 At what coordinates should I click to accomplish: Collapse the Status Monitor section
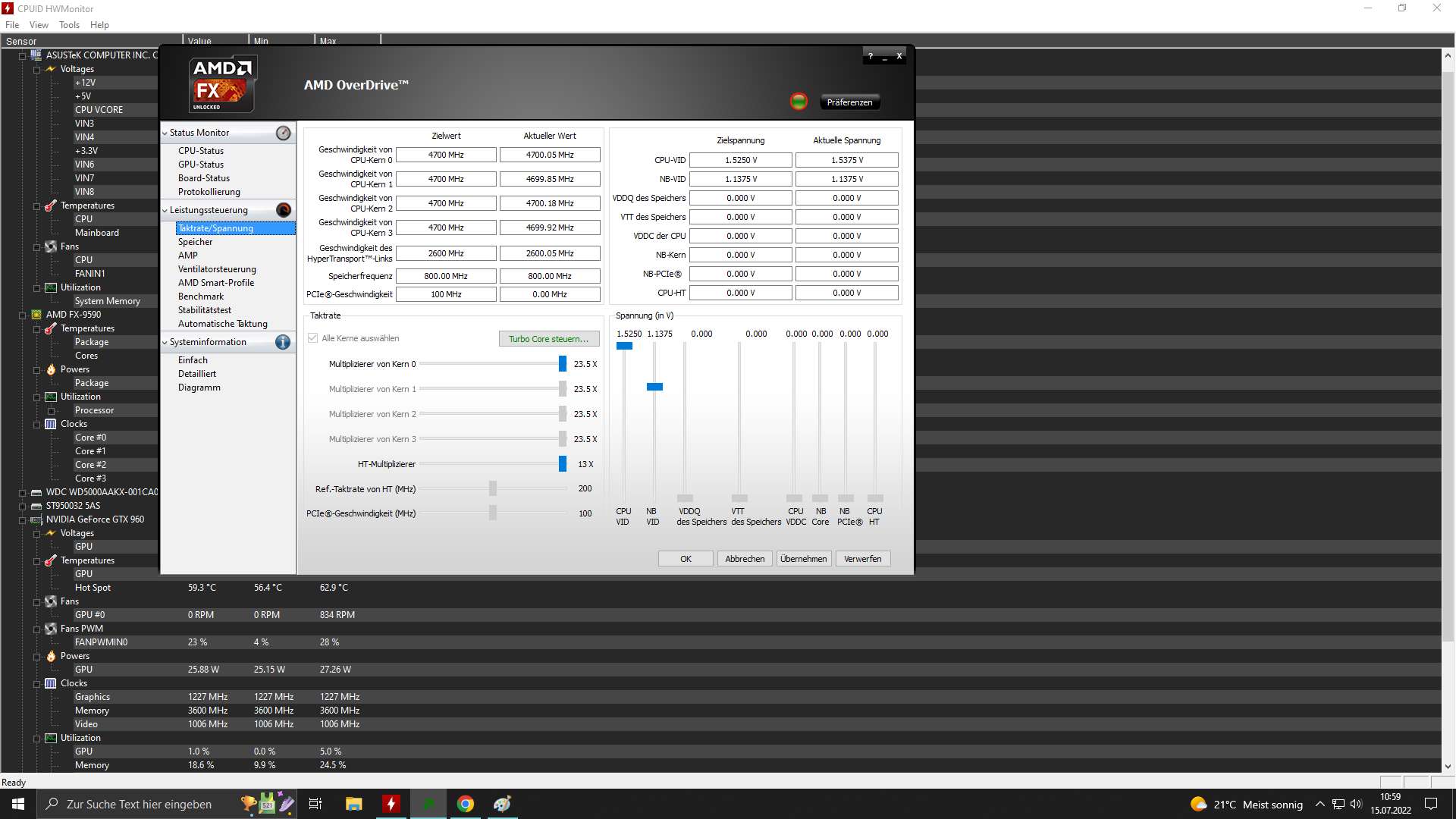coord(165,133)
